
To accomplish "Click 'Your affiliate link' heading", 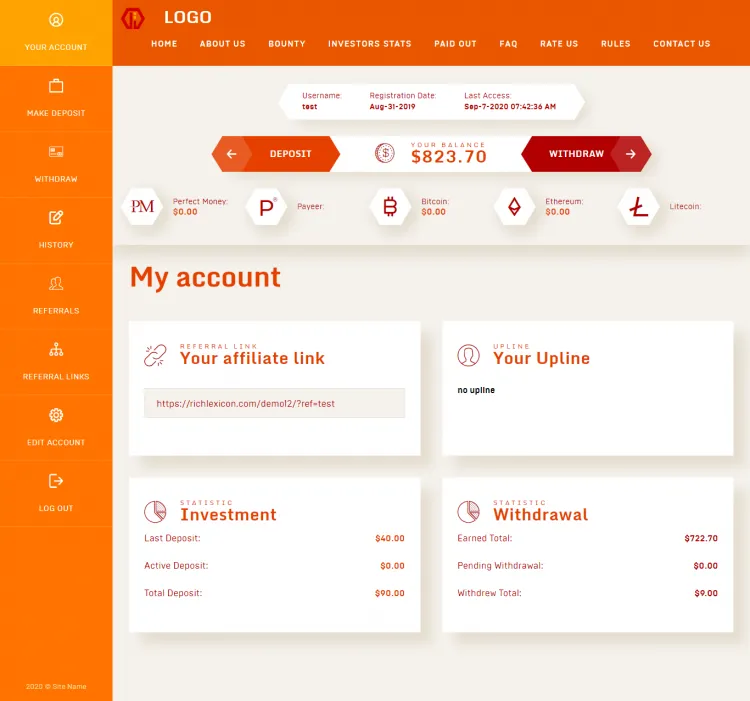I will 252,358.
